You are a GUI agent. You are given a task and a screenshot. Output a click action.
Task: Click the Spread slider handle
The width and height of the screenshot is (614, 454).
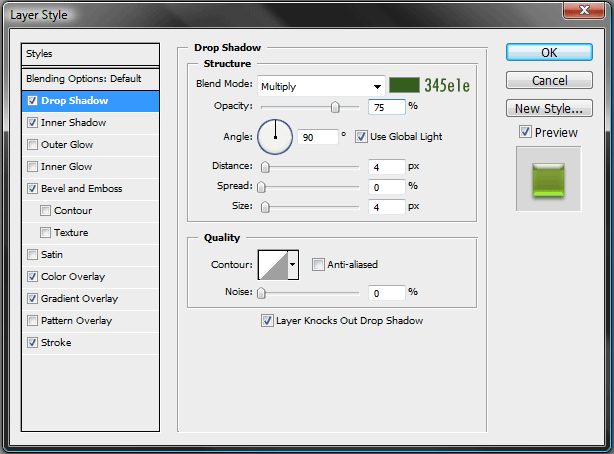pos(261,187)
